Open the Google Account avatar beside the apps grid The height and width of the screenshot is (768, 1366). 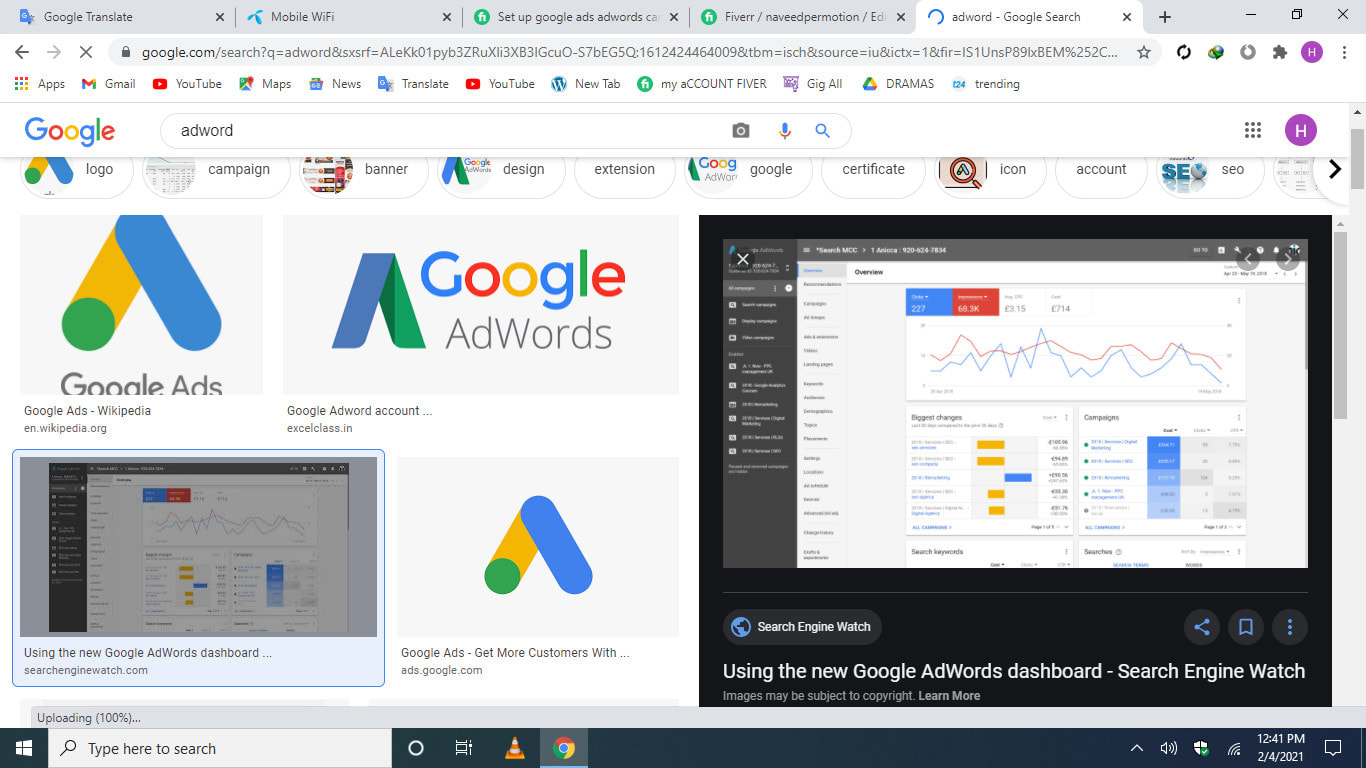point(1301,130)
